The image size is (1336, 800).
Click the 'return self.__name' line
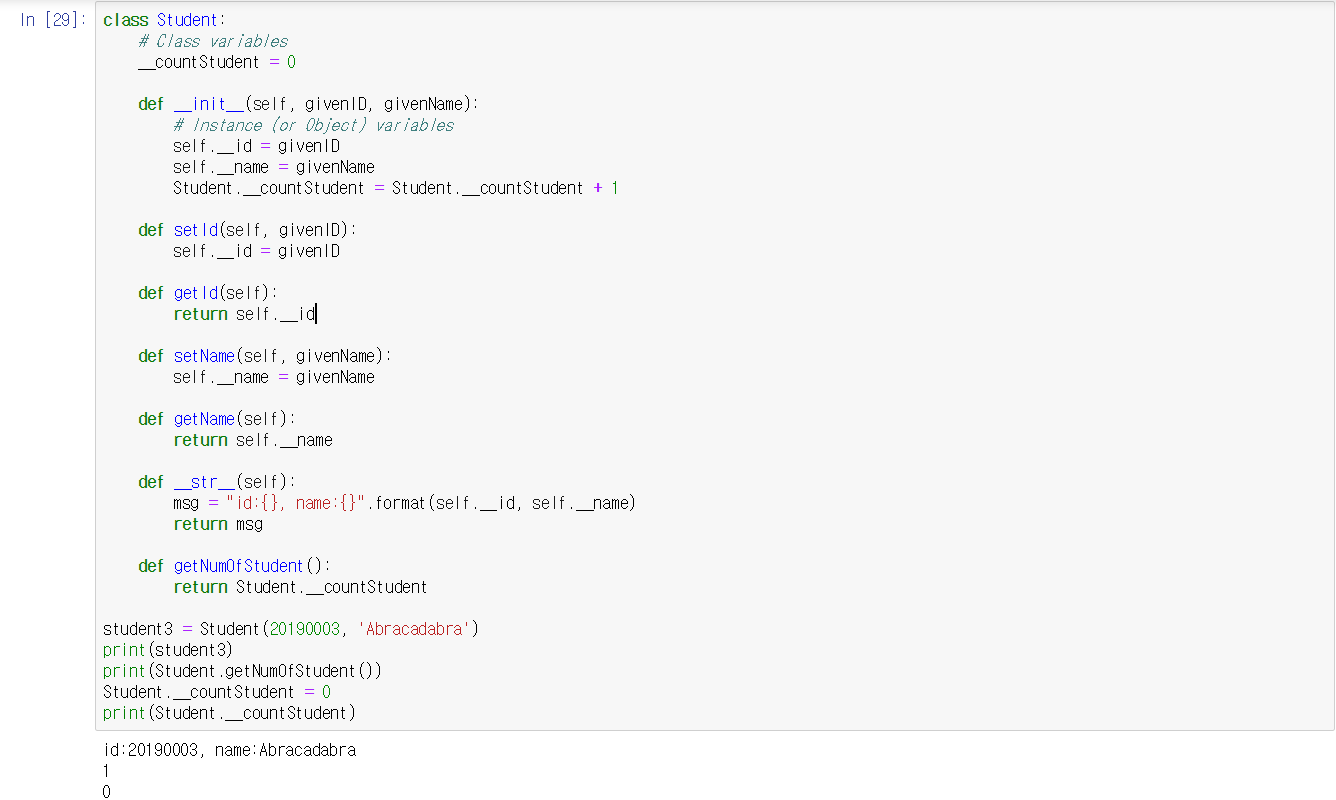253,440
